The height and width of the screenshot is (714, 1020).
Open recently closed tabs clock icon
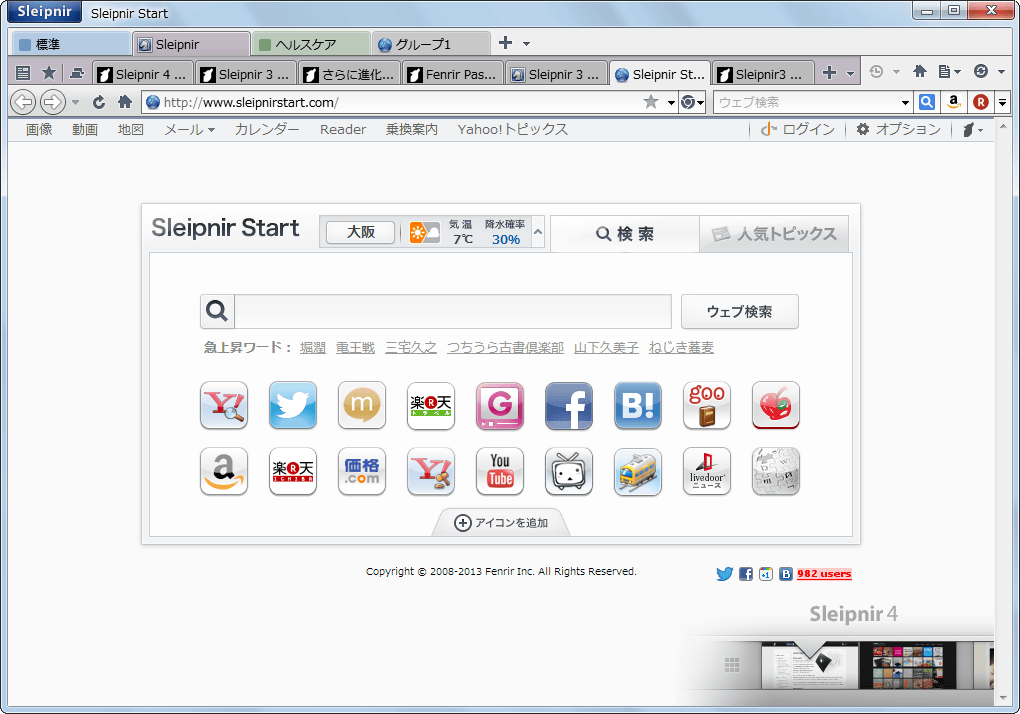point(877,72)
